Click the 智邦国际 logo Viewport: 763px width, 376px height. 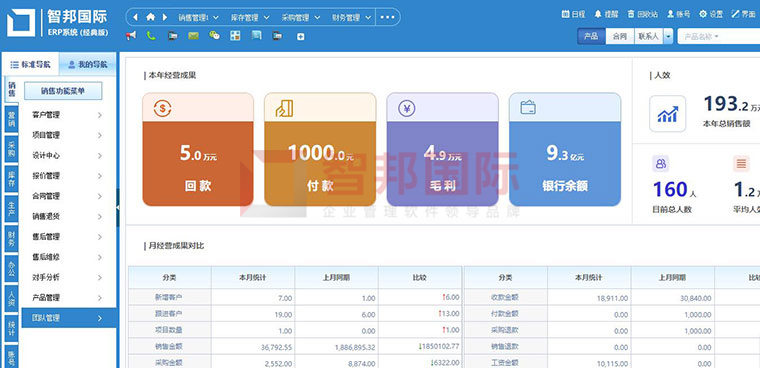coord(57,23)
